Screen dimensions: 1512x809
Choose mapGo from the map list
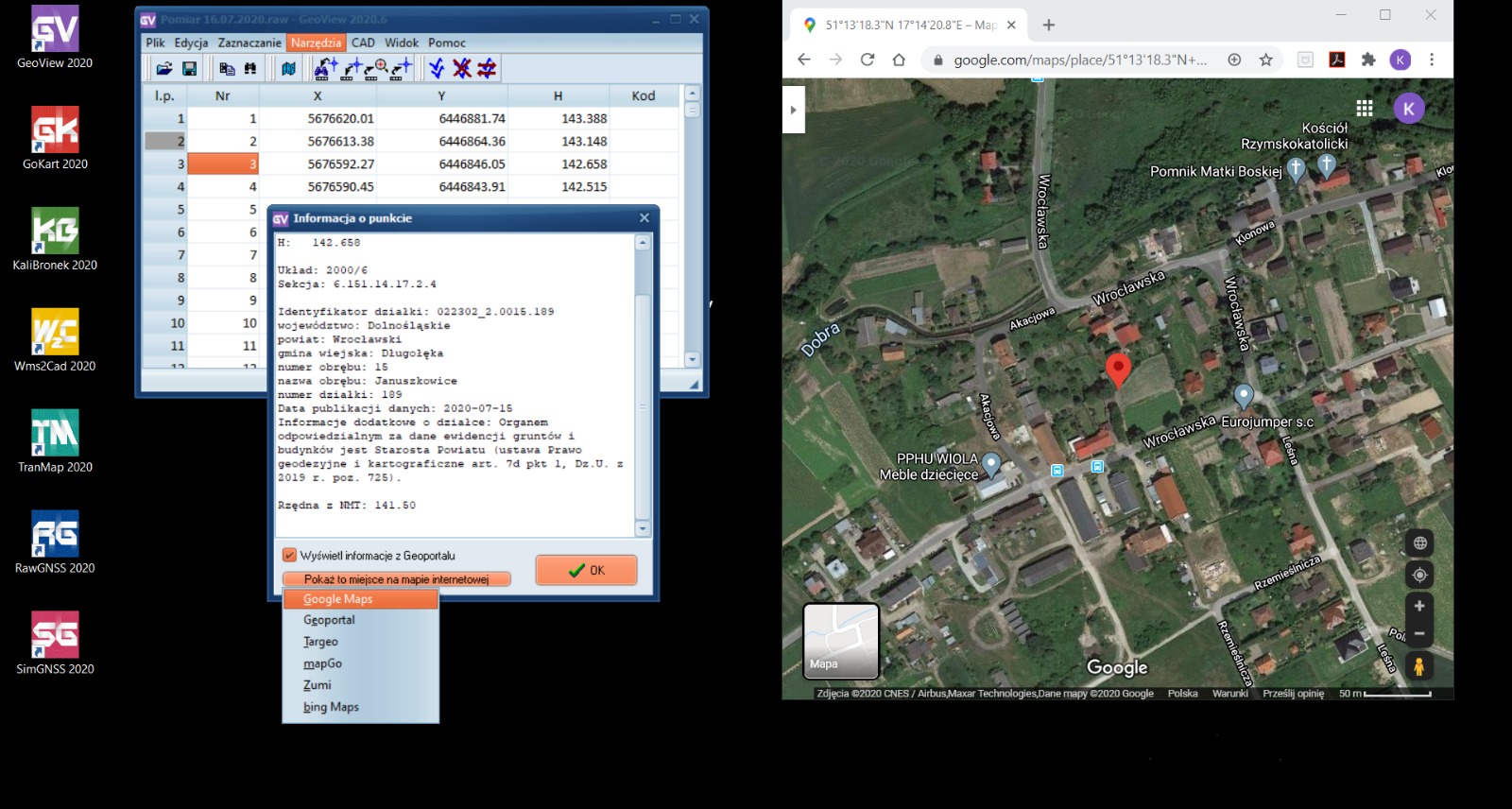(x=361, y=663)
